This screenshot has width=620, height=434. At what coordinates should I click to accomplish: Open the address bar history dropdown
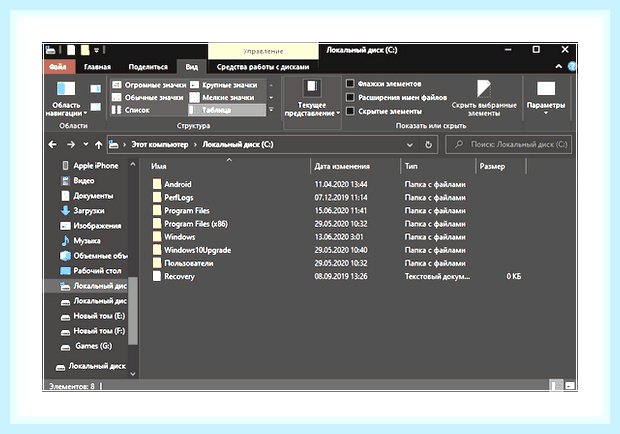click(x=410, y=145)
